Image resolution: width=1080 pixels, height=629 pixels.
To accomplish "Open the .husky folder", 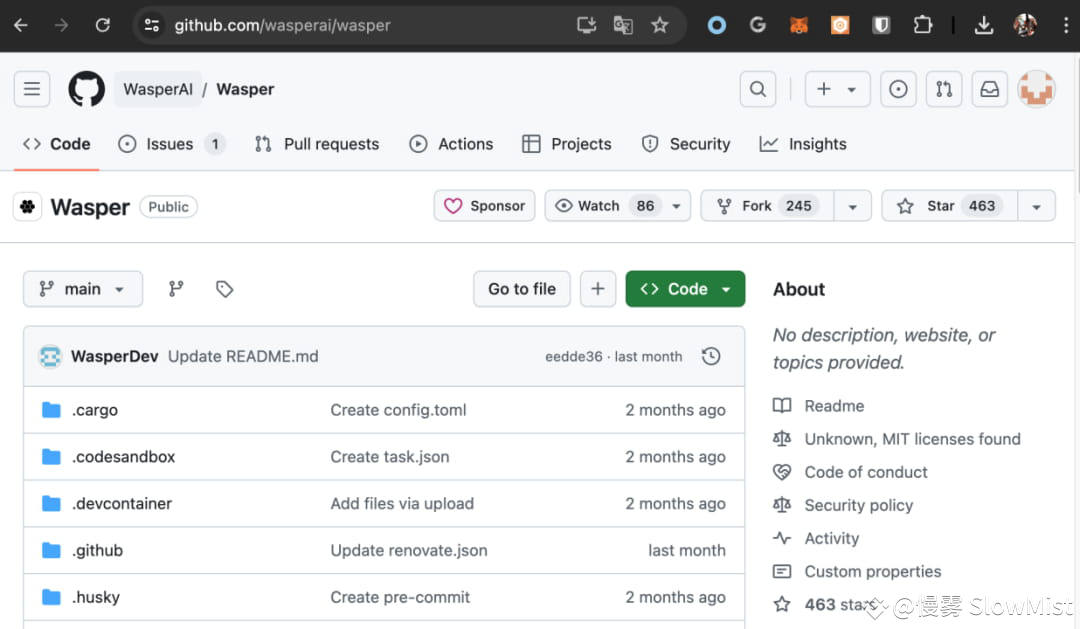I will (96, 597).
